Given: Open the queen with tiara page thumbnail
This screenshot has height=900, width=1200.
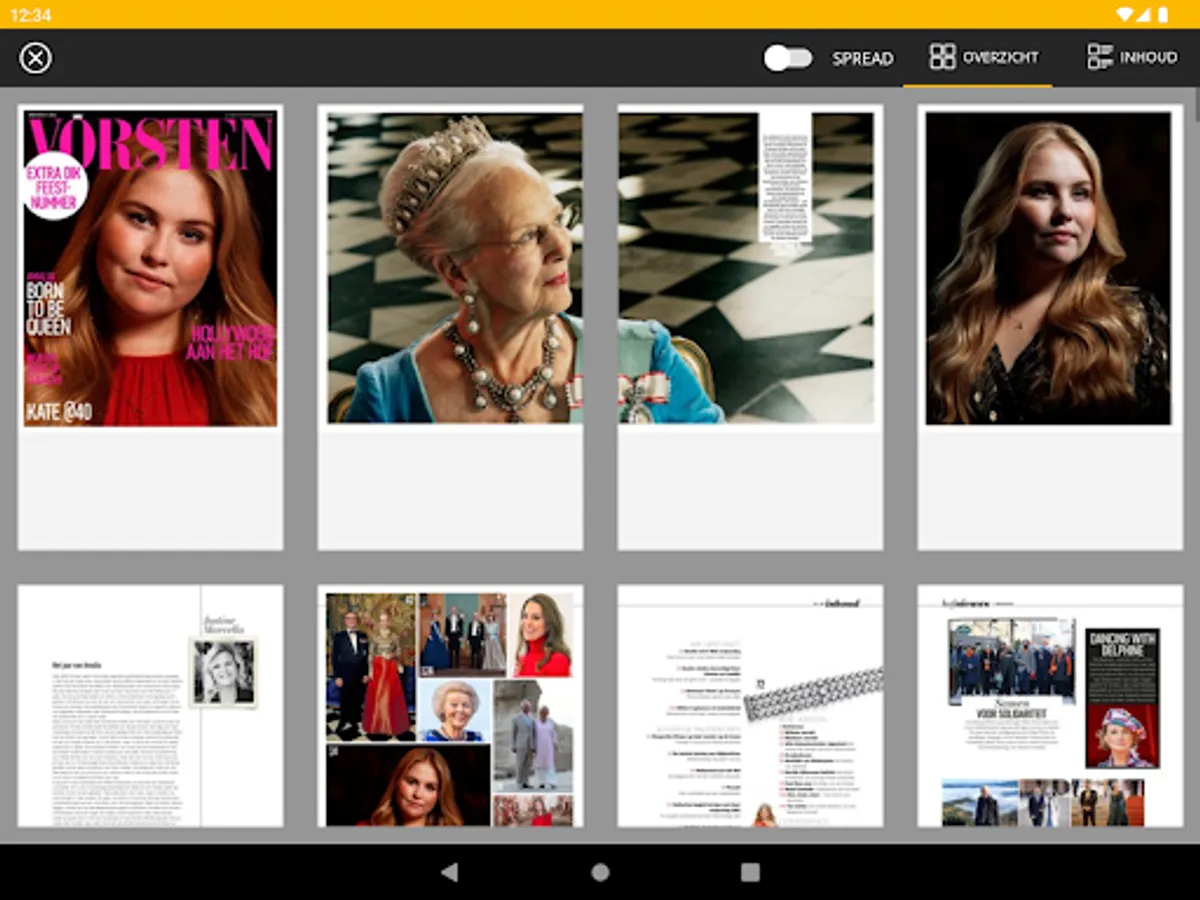Looking at the screenshot, I should pos(450,327).
